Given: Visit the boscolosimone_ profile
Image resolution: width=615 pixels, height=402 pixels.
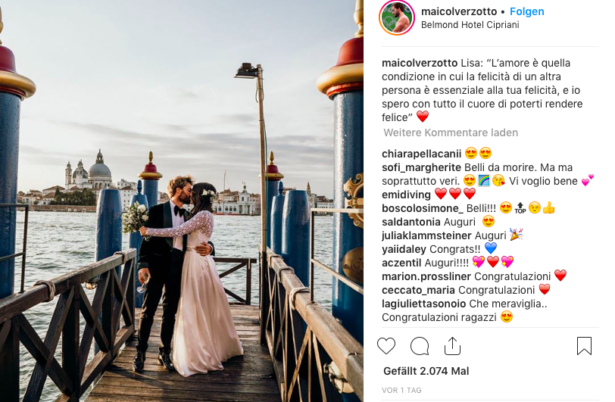Looking at the screenshot, I should point(422,208).
